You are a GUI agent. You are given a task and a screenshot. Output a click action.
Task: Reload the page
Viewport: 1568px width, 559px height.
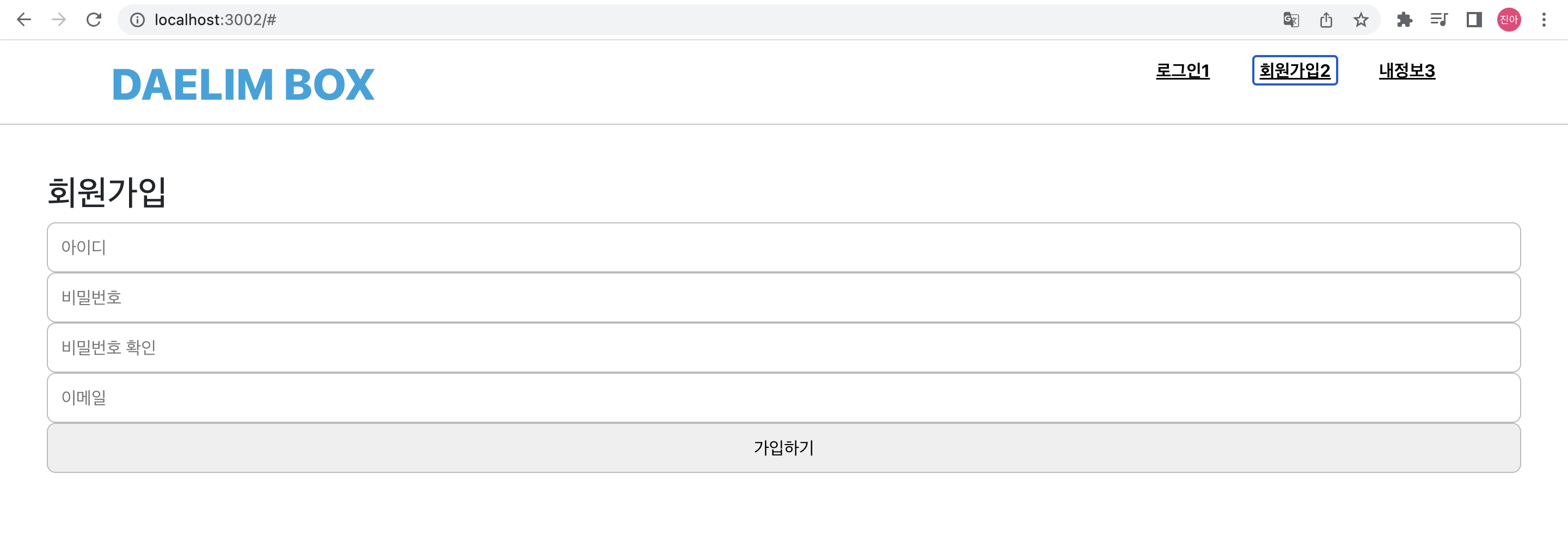pyautogui.click(x=94, y=20)
